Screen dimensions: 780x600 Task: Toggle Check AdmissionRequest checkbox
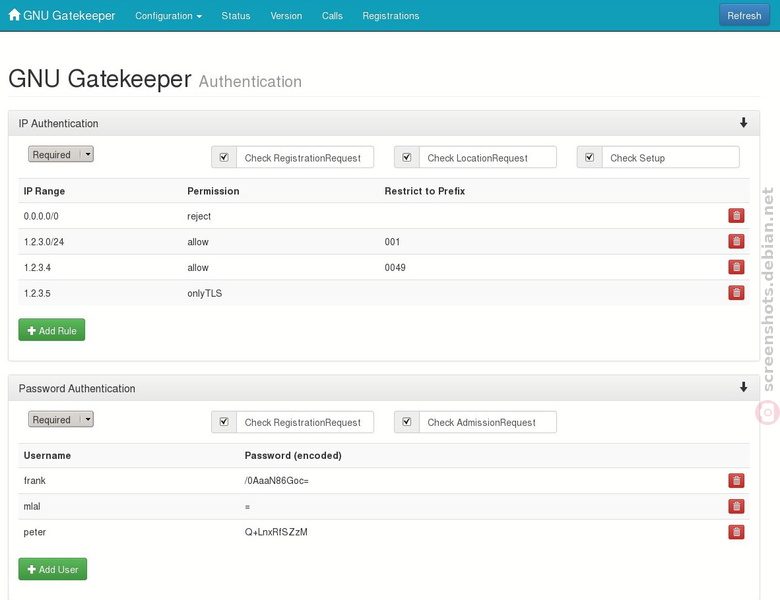pyautogui.click(x=406, y=422)
